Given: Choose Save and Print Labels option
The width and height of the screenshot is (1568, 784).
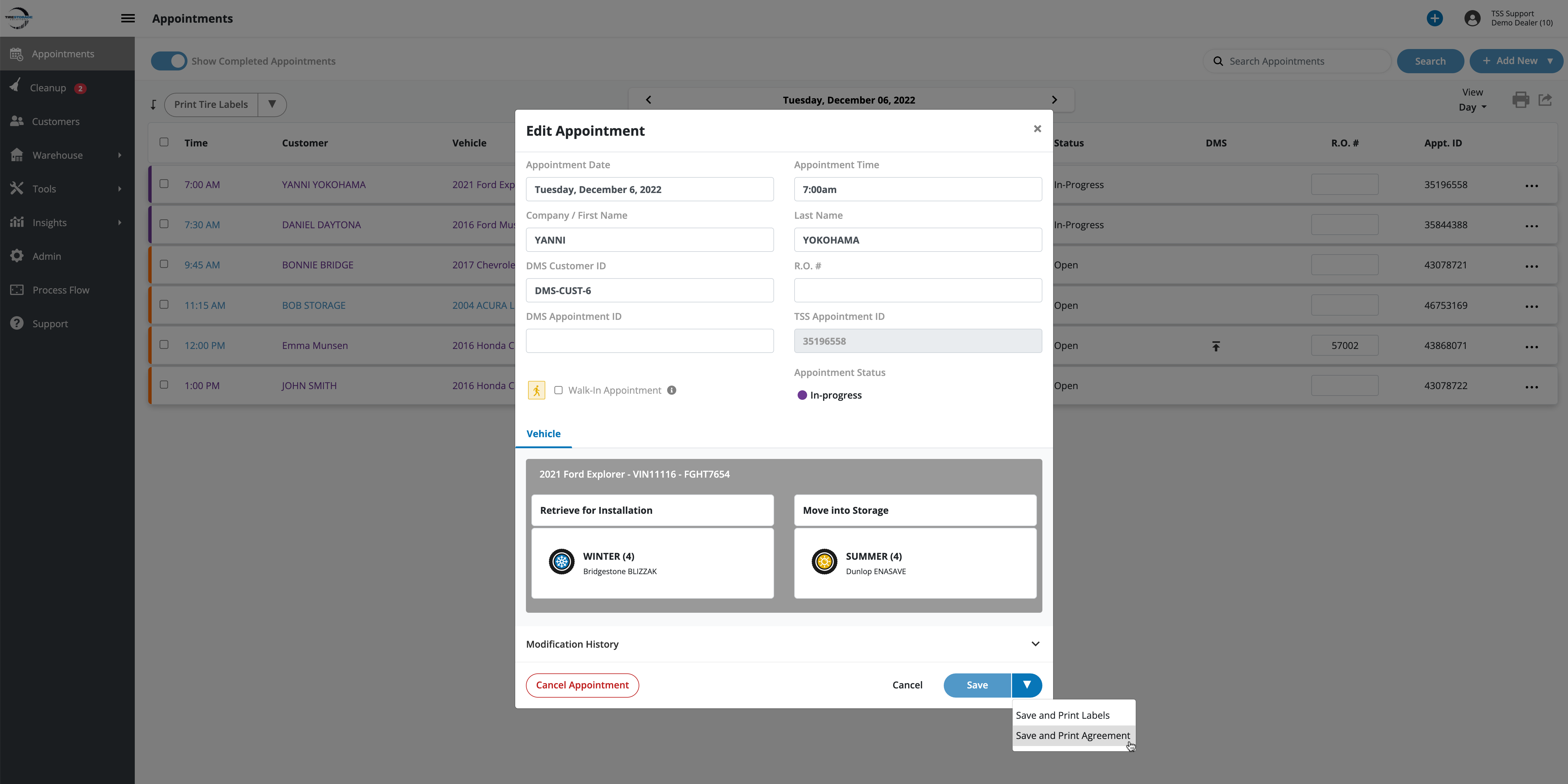Looking at the screenshot, I should pyautogui.click(x=1062, y=715).
